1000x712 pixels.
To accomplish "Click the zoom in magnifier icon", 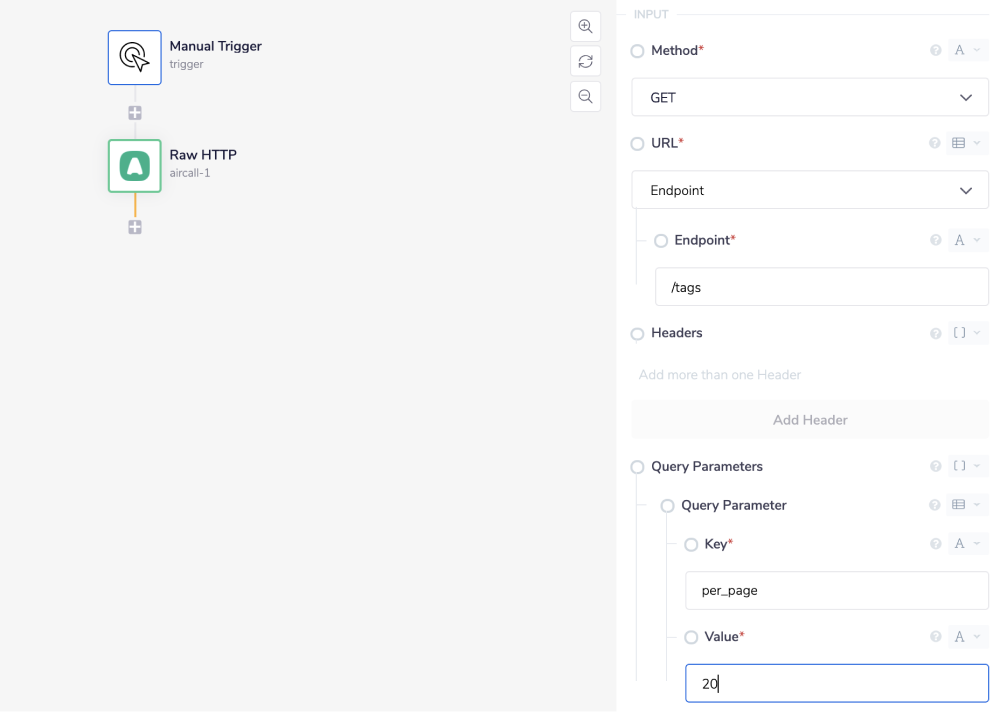I will 585,27.
